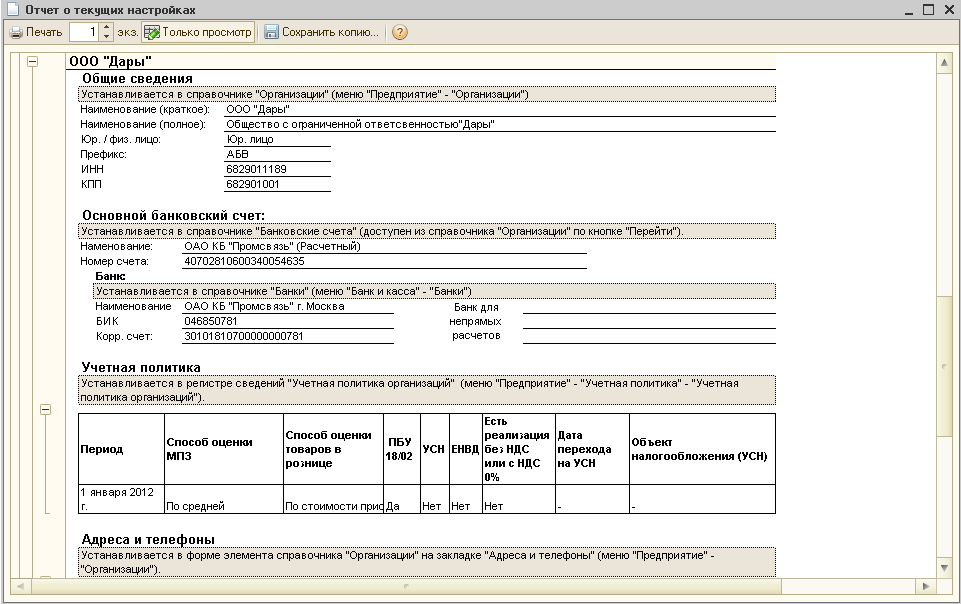Click the vertical scrollbar thumb
The image size is (961, 604).
tap(944, 366)
